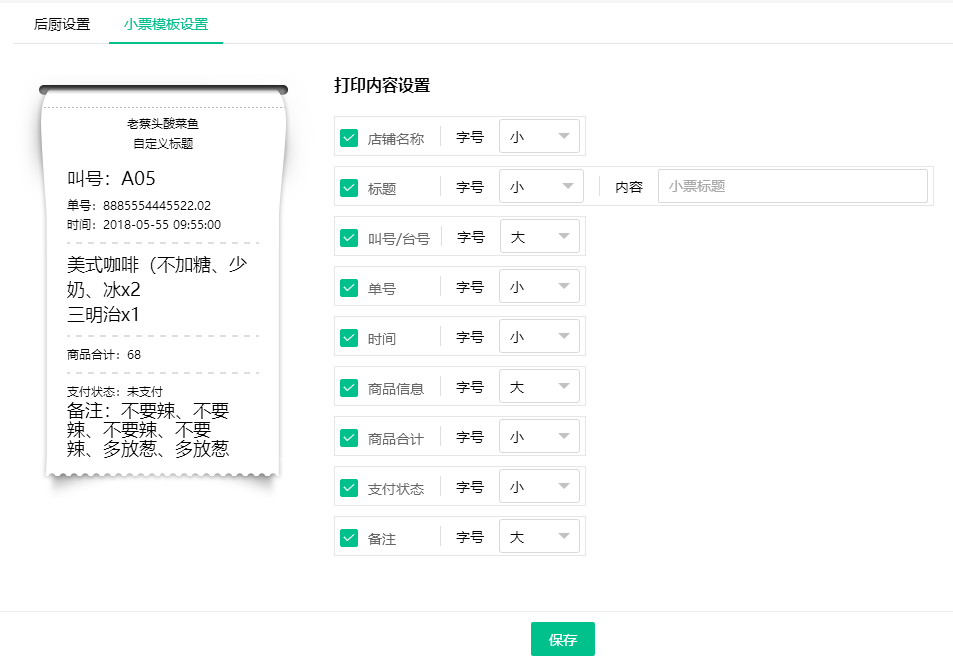953x671 pixels.
Task: Disable the 叫号/台号 print option
Action: pos(347,236)
